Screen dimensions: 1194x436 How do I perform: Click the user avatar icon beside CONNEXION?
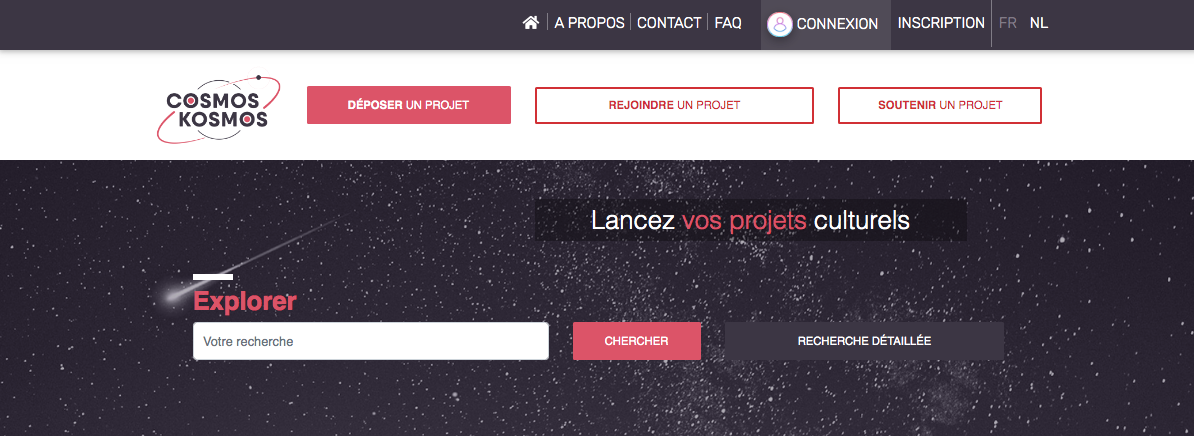coord(779,24)
